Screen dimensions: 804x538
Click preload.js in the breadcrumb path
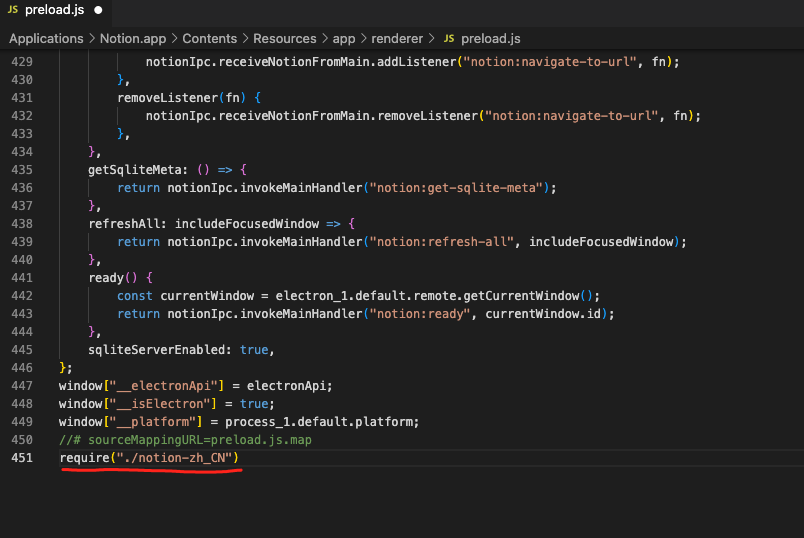click(x=490, y=39)
